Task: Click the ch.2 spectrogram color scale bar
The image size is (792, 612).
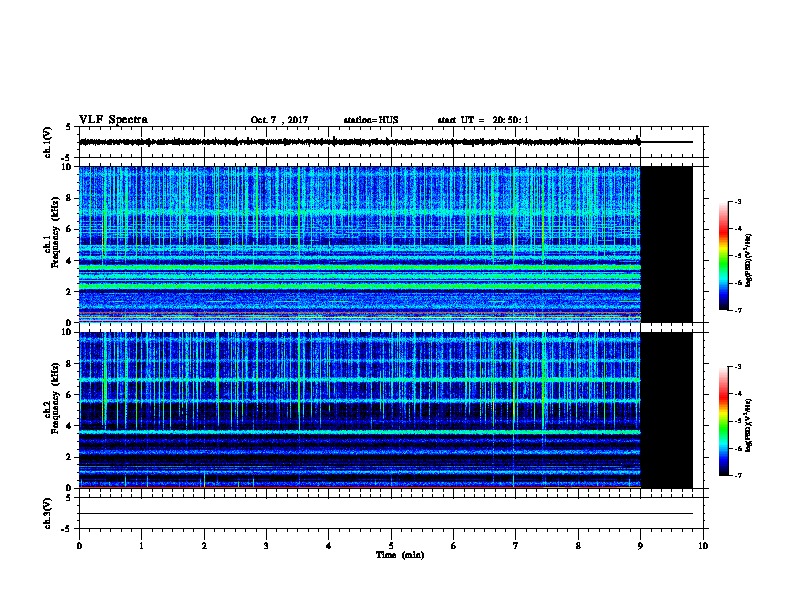Action: click(x=723, y=421)
